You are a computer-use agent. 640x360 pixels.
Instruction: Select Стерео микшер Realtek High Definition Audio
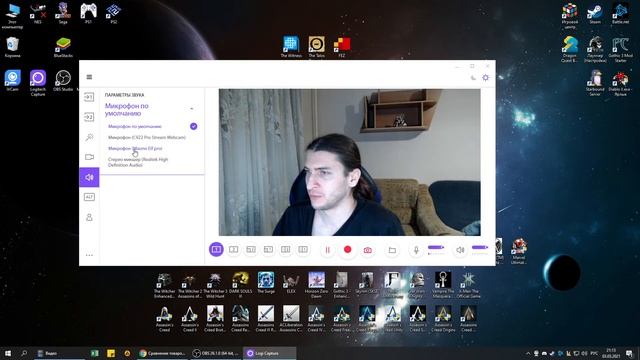coord(138,162)
